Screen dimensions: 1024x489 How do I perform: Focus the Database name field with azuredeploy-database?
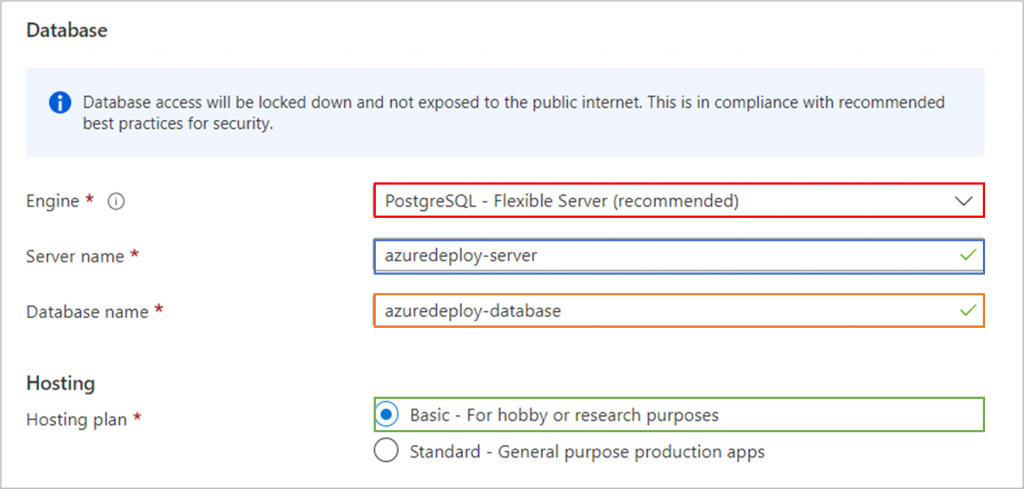[679, 311]
